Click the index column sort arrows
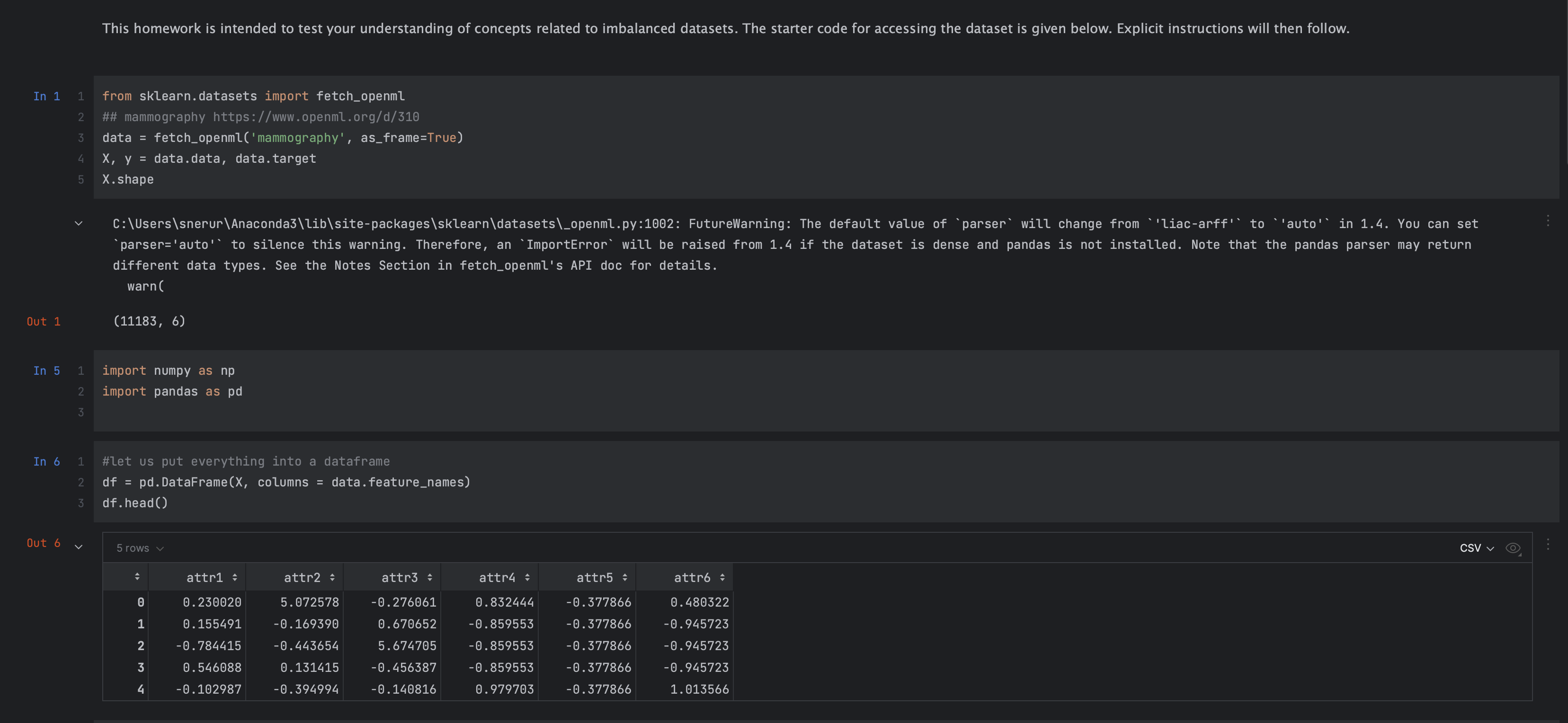The height and width of the screenshot is (723, 1568). tap(137, 576)
